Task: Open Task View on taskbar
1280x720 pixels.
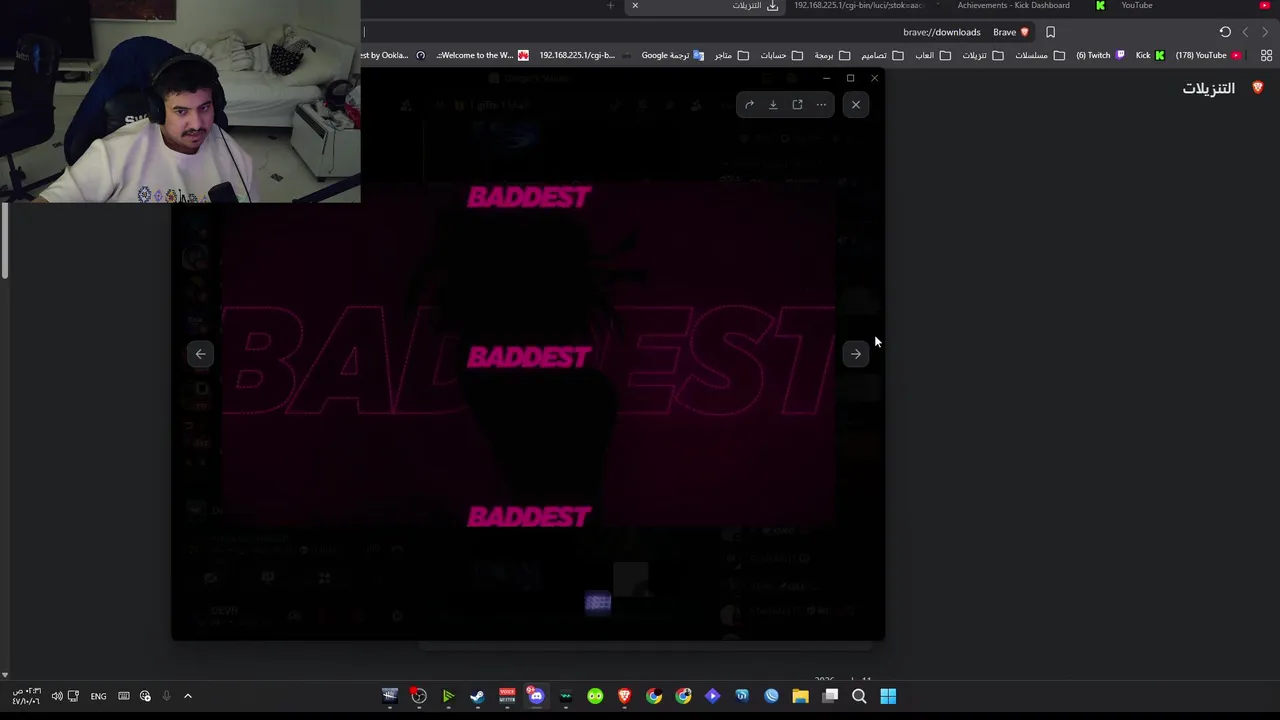Action: coord(830,696)
